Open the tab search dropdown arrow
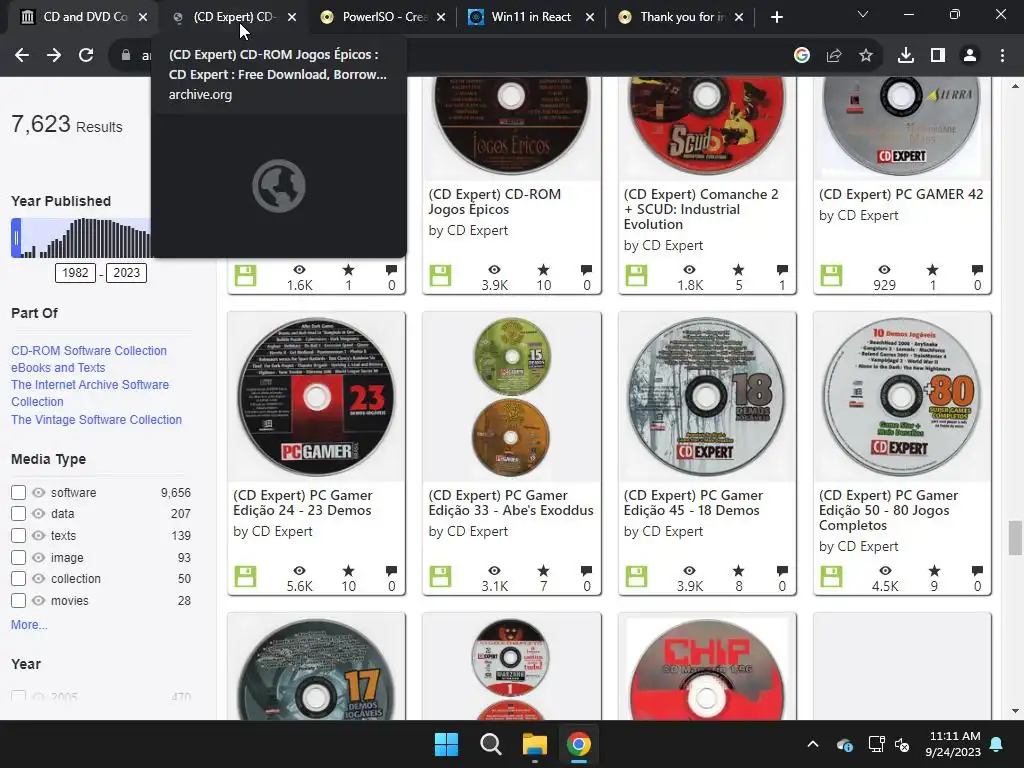This screenshot has height=768, width=1024. 863,14
